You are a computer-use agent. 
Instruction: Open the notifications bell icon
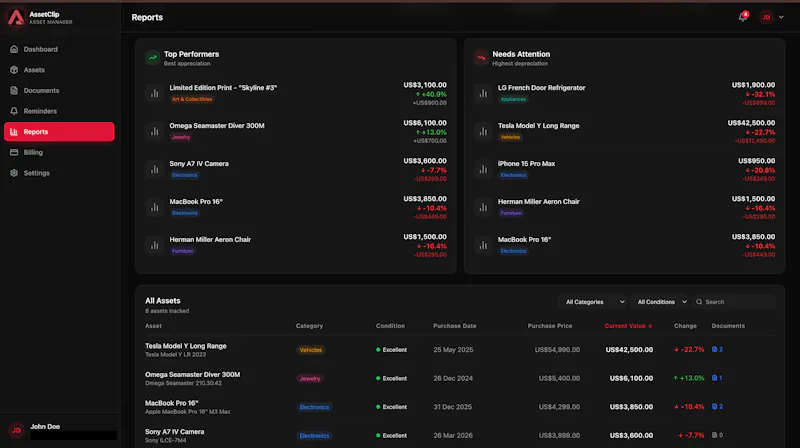742,17
